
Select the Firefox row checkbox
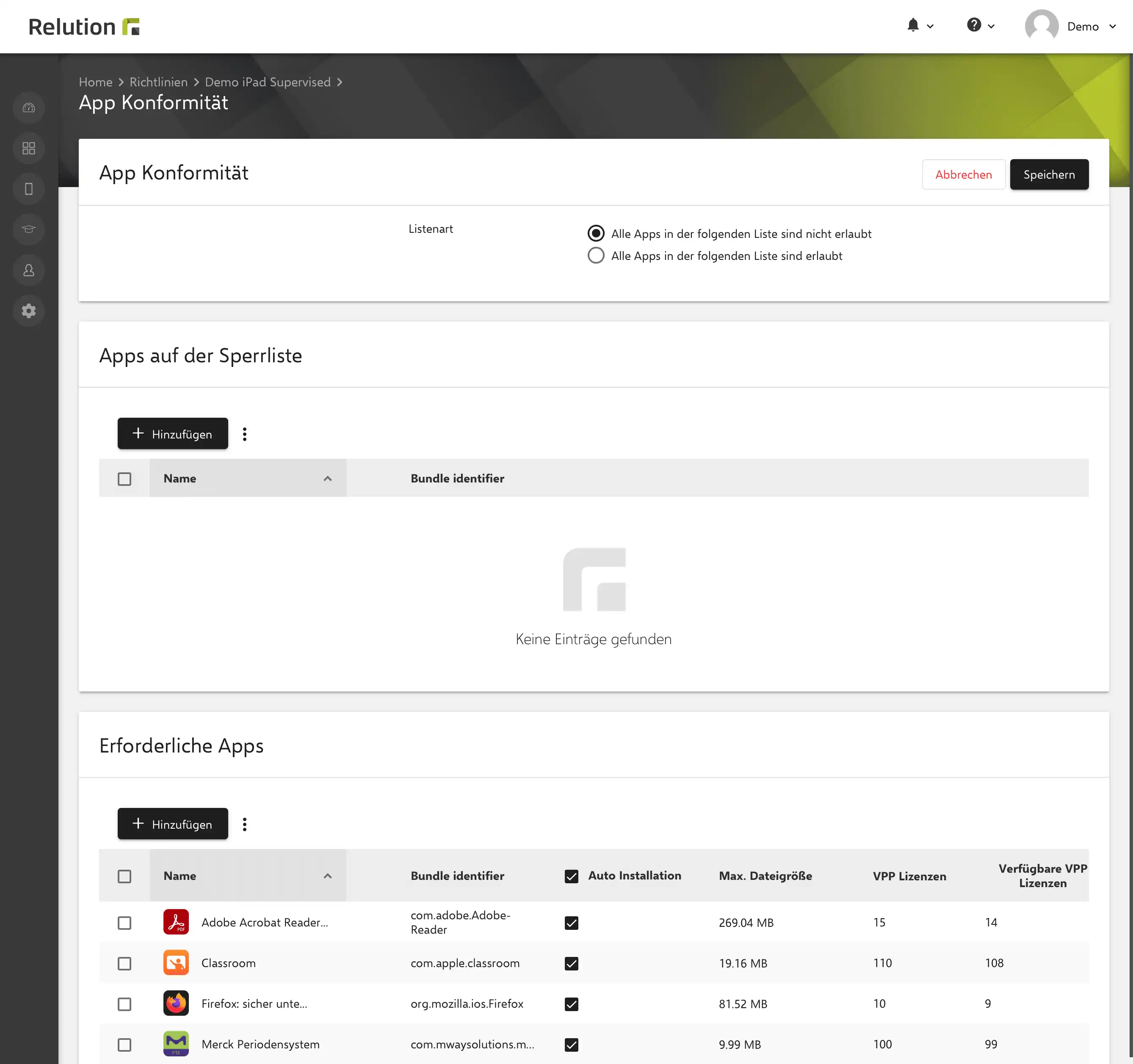pyautogui.click(x=124, y=1003)
